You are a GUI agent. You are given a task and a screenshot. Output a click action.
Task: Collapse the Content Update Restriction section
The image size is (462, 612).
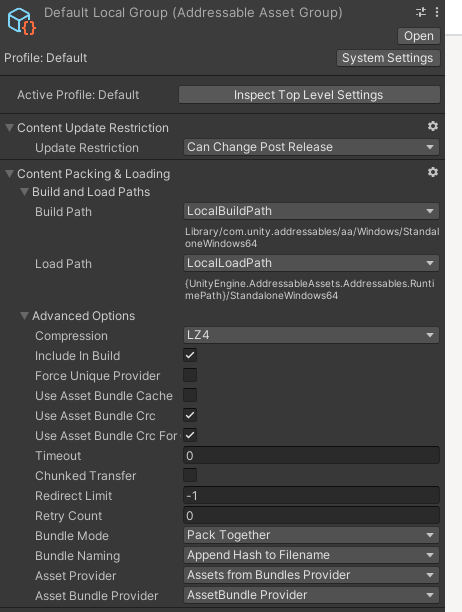(x=10, y=128)
